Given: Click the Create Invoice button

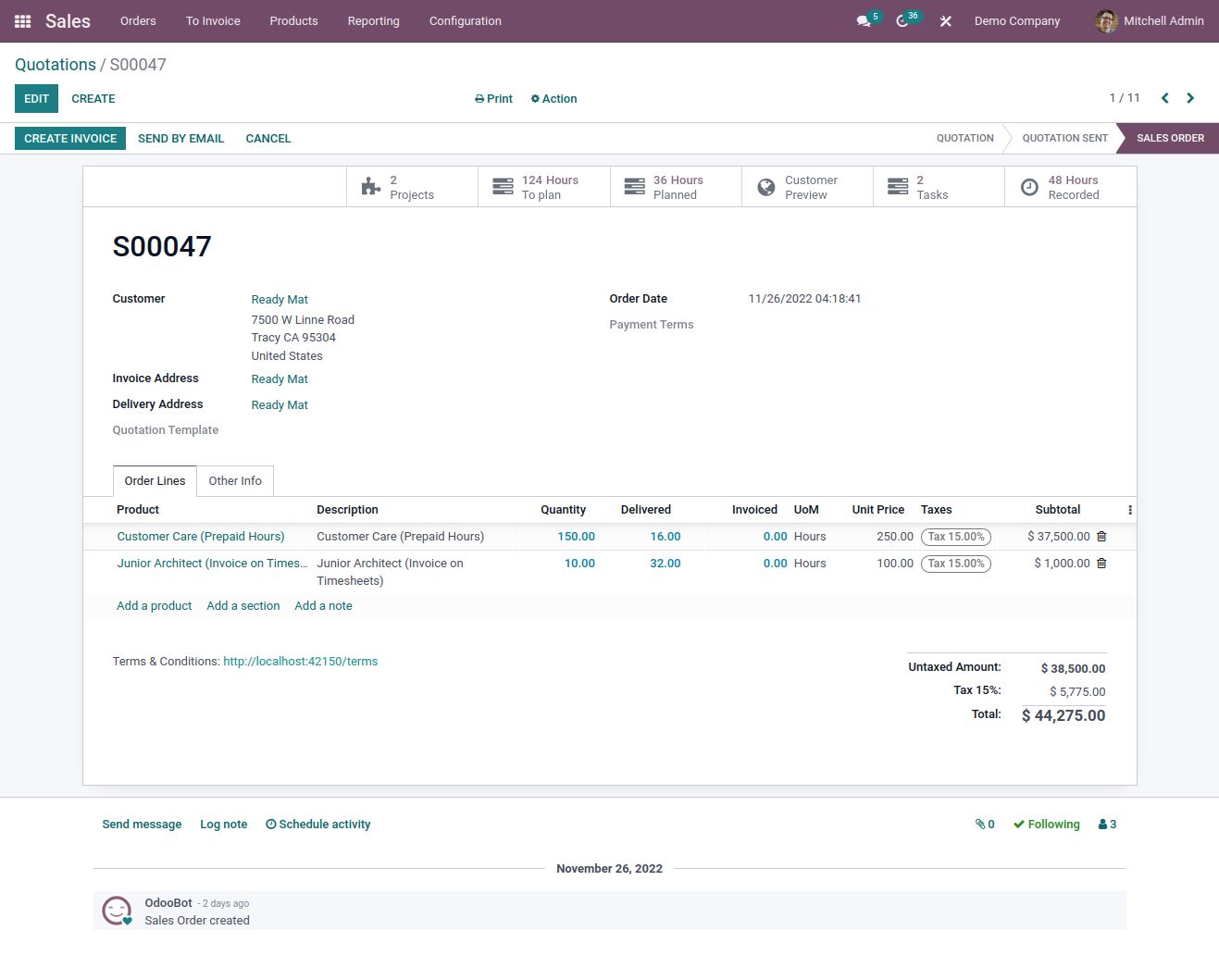Looking at the screenshot, I should (70, 139).
